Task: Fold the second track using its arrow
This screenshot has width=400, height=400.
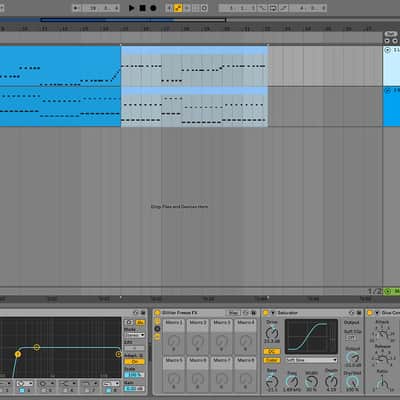Action: click(387, 90)
